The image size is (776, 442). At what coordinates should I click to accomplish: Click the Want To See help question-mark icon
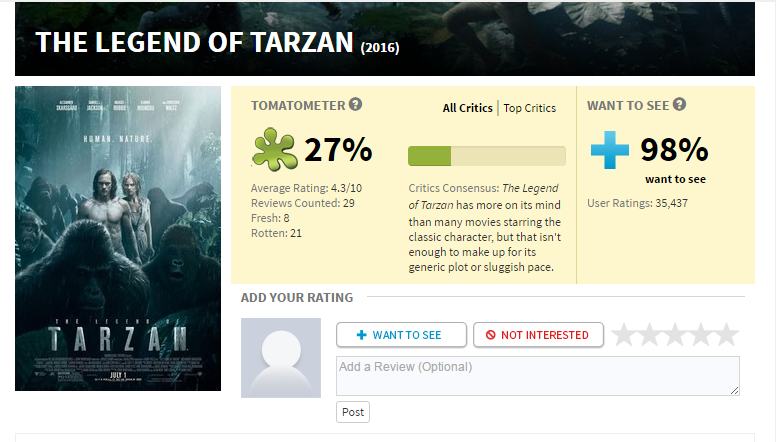click(x=679, y=104)
